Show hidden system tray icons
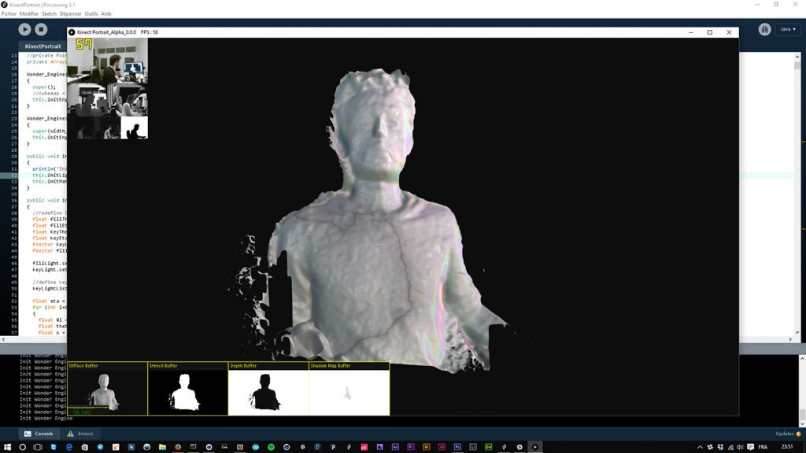Screen dimensions: 806x453 (x=700, y=447)
